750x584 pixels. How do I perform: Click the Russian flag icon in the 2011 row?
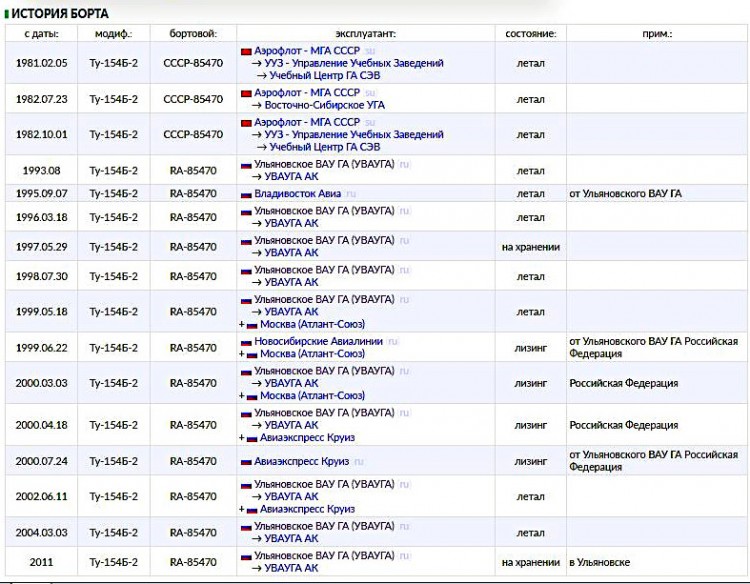tap(246, 557)
